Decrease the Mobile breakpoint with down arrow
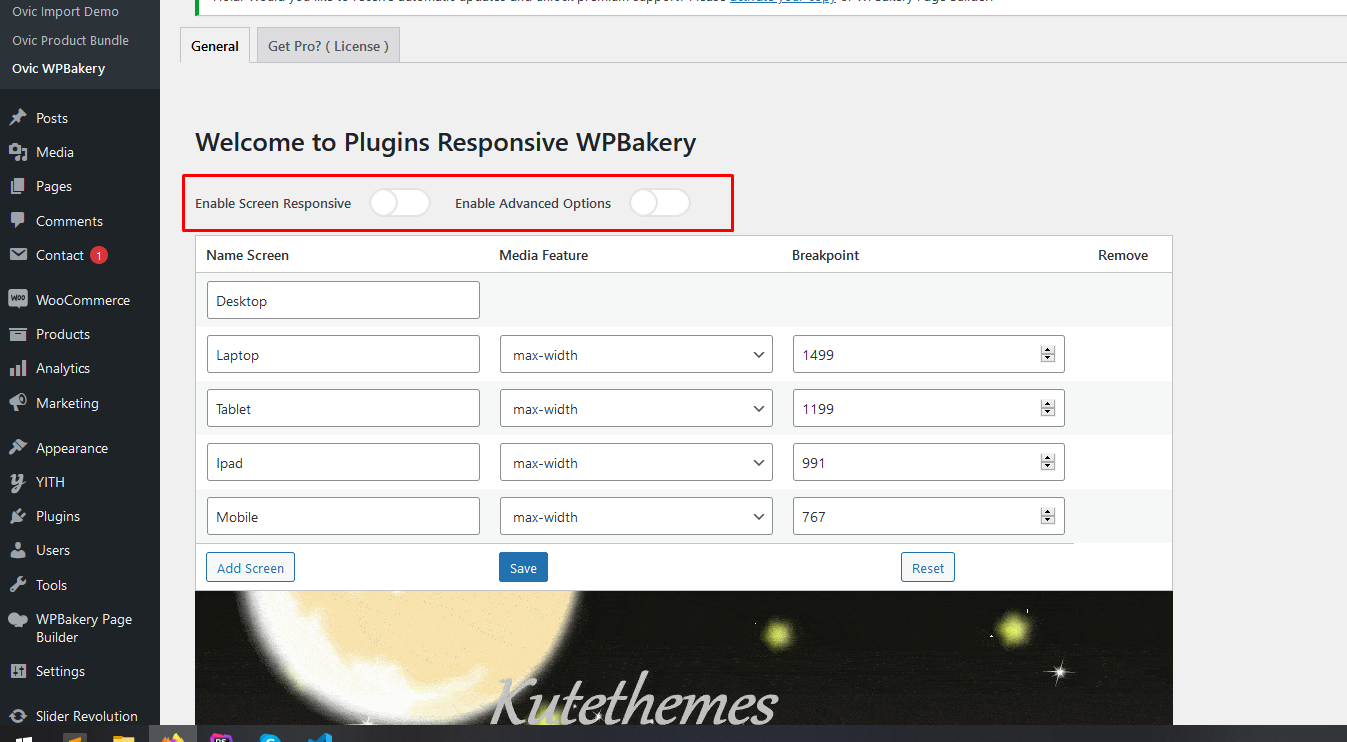This screenshot has height=742, width=1347. [x=1048, y=521]
